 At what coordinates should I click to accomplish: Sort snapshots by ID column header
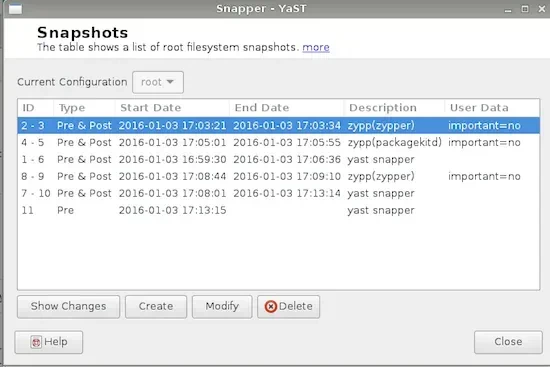[35, 108]
